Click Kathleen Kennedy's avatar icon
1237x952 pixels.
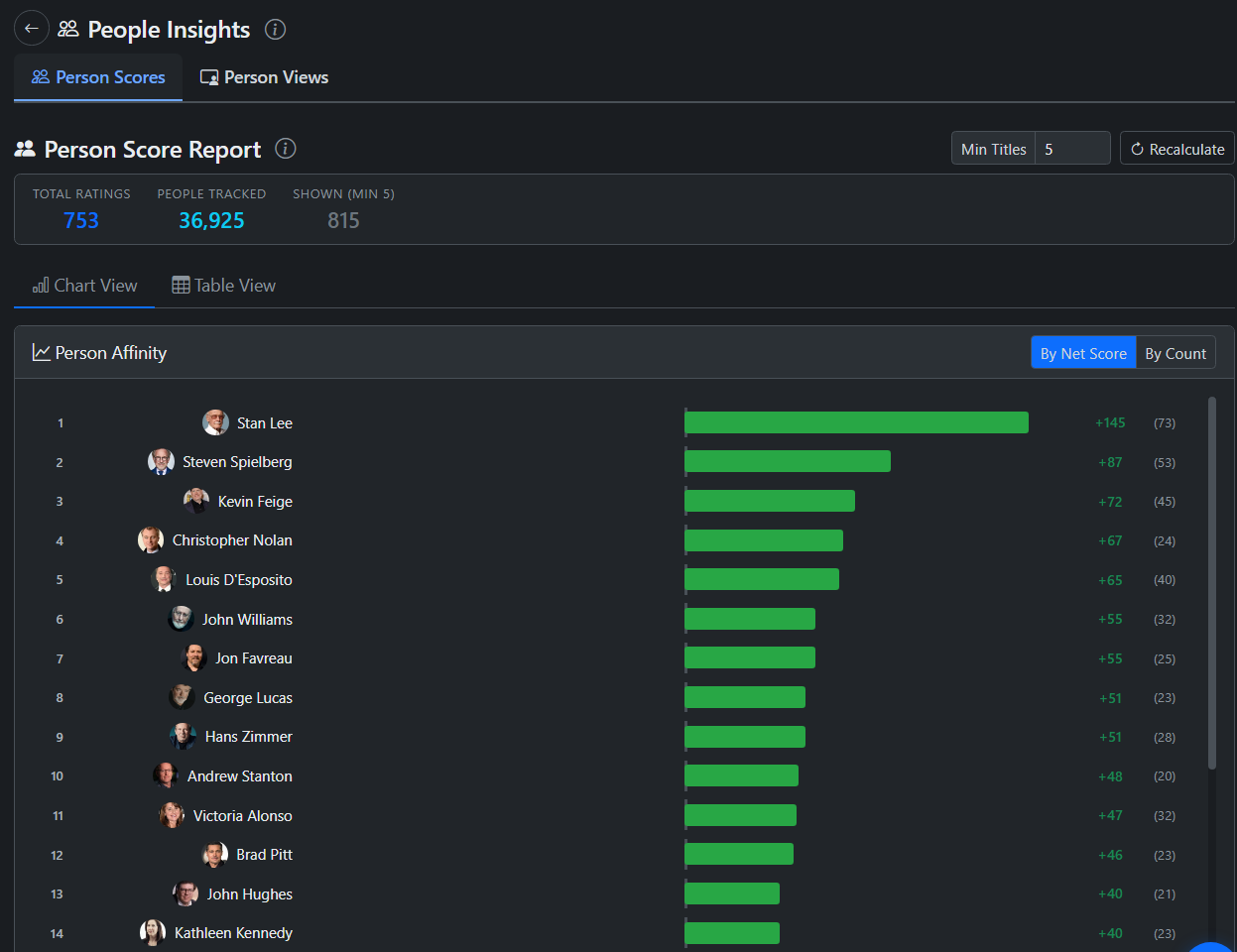[x=153, y=933]
